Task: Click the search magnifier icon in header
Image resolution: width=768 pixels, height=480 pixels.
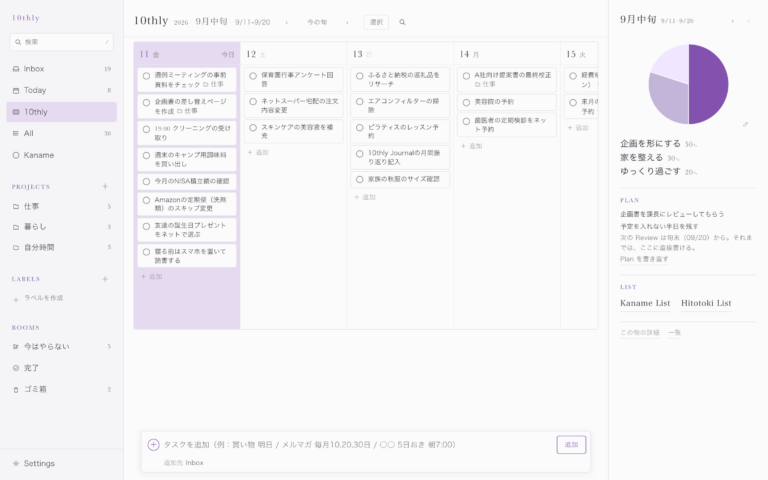Action: [402, 22]
